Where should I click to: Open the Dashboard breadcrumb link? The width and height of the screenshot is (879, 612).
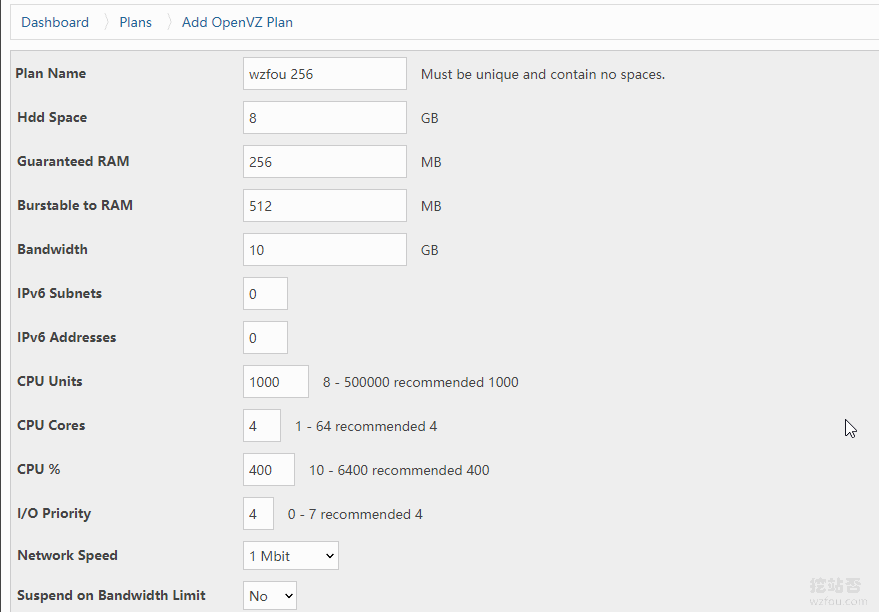pyautogui.click(x=55, y=22)
